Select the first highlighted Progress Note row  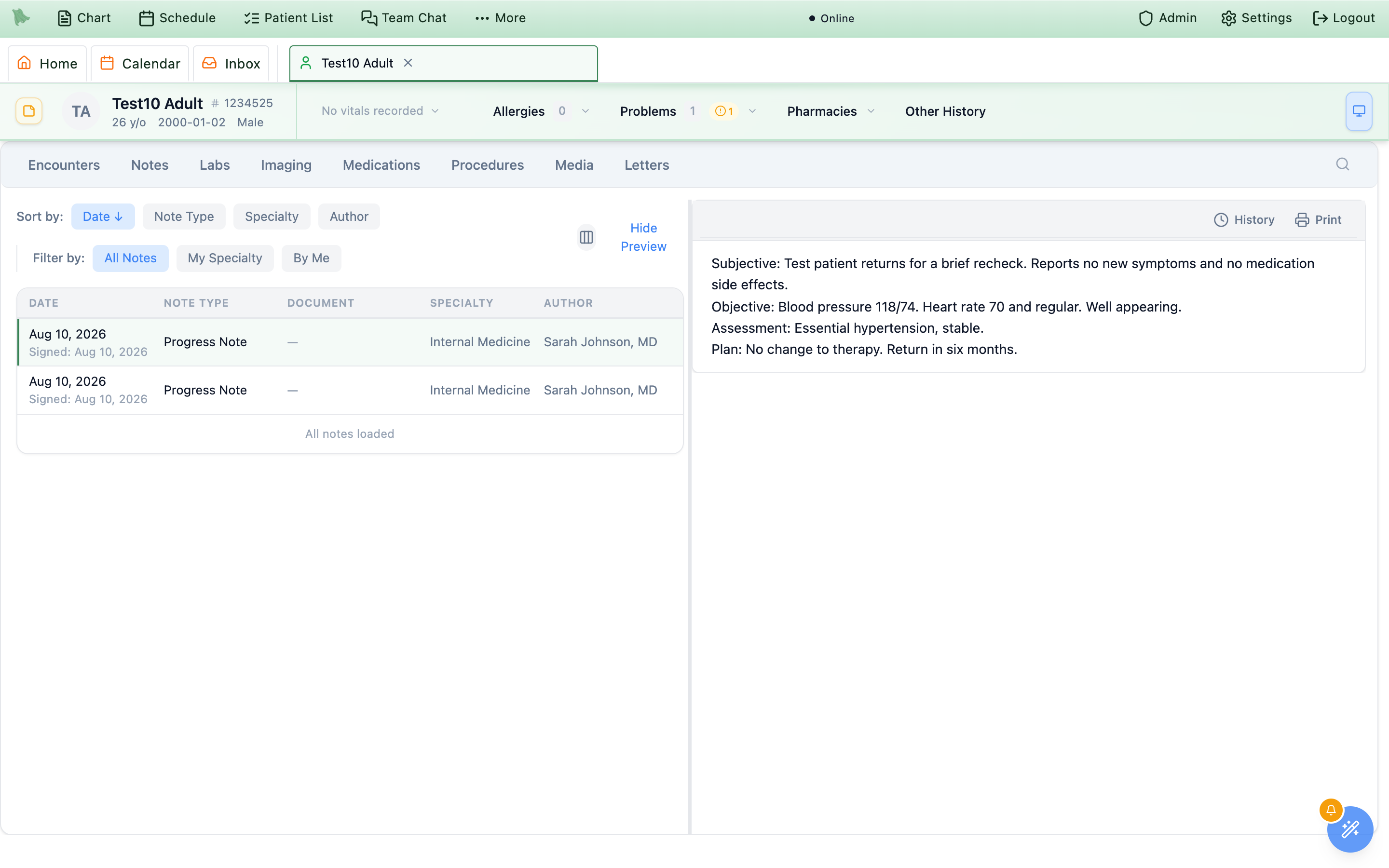point(350,342)
